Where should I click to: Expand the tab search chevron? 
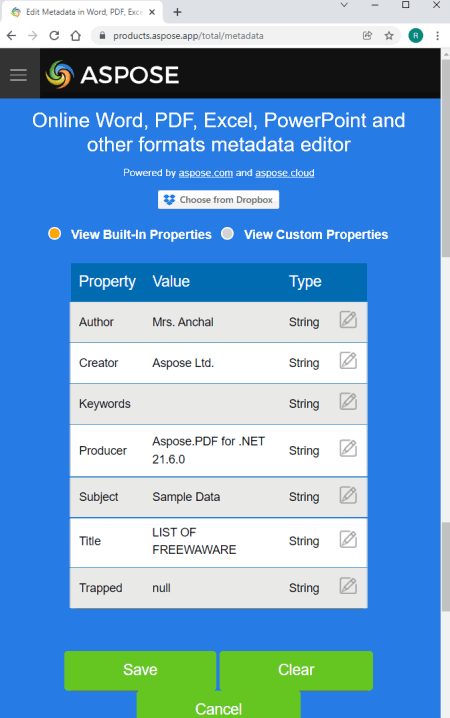click(x=344, y=5)
